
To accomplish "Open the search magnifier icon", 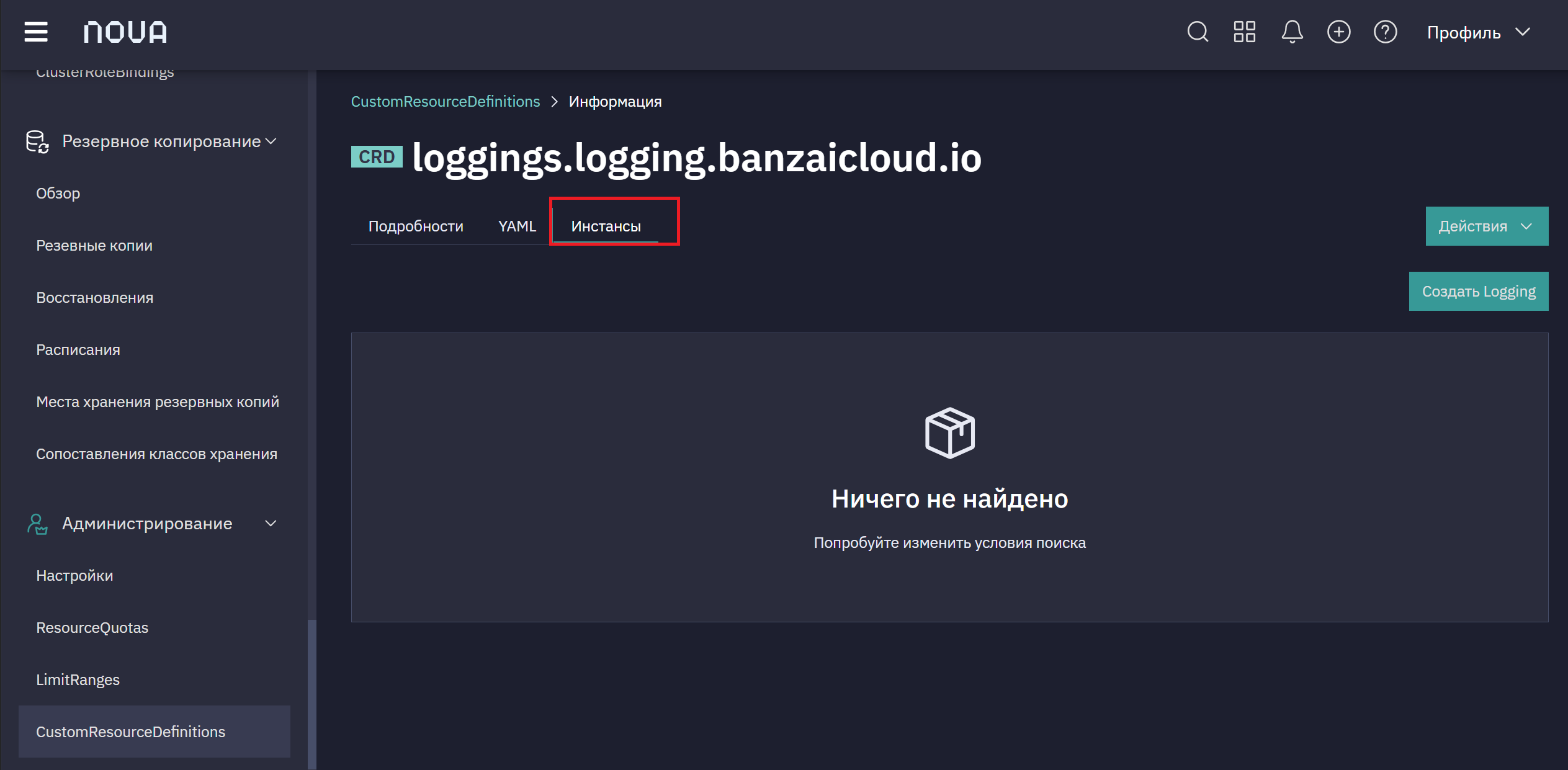I will click(1198, 32).
